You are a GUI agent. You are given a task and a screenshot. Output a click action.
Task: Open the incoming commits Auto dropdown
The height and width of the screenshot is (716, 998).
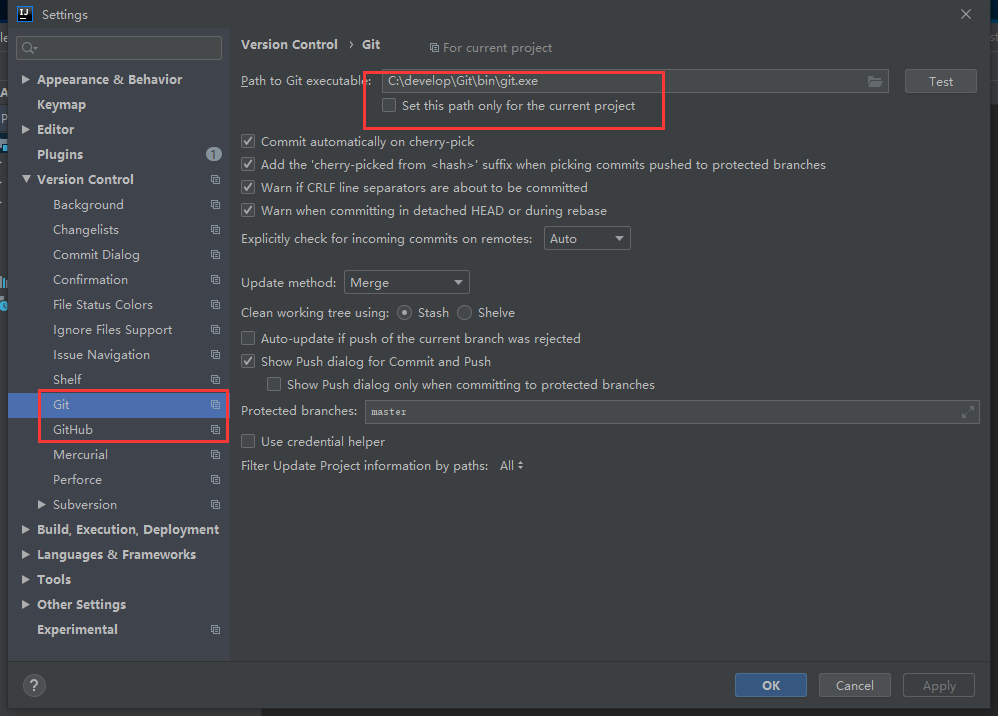click(587, 239)
